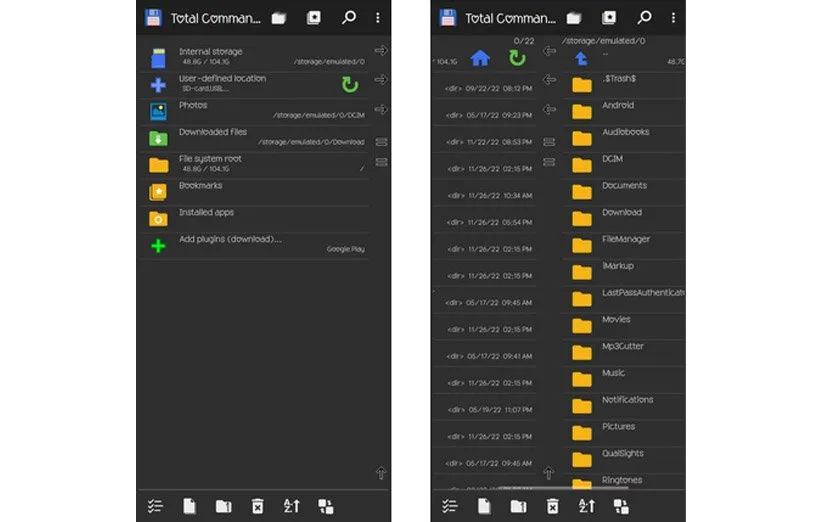The width and height of the screenshot is (822, 522).
Task: Open the Documents folder
Action: coord(624,186)
